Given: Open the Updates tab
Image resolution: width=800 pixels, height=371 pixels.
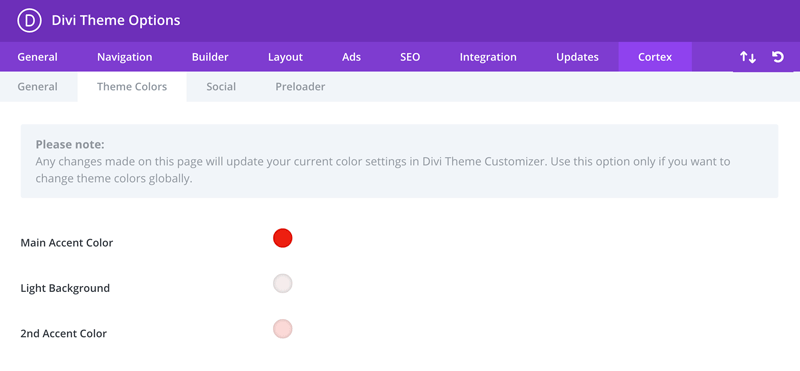Looking at the screenshot, I should 578,57.
